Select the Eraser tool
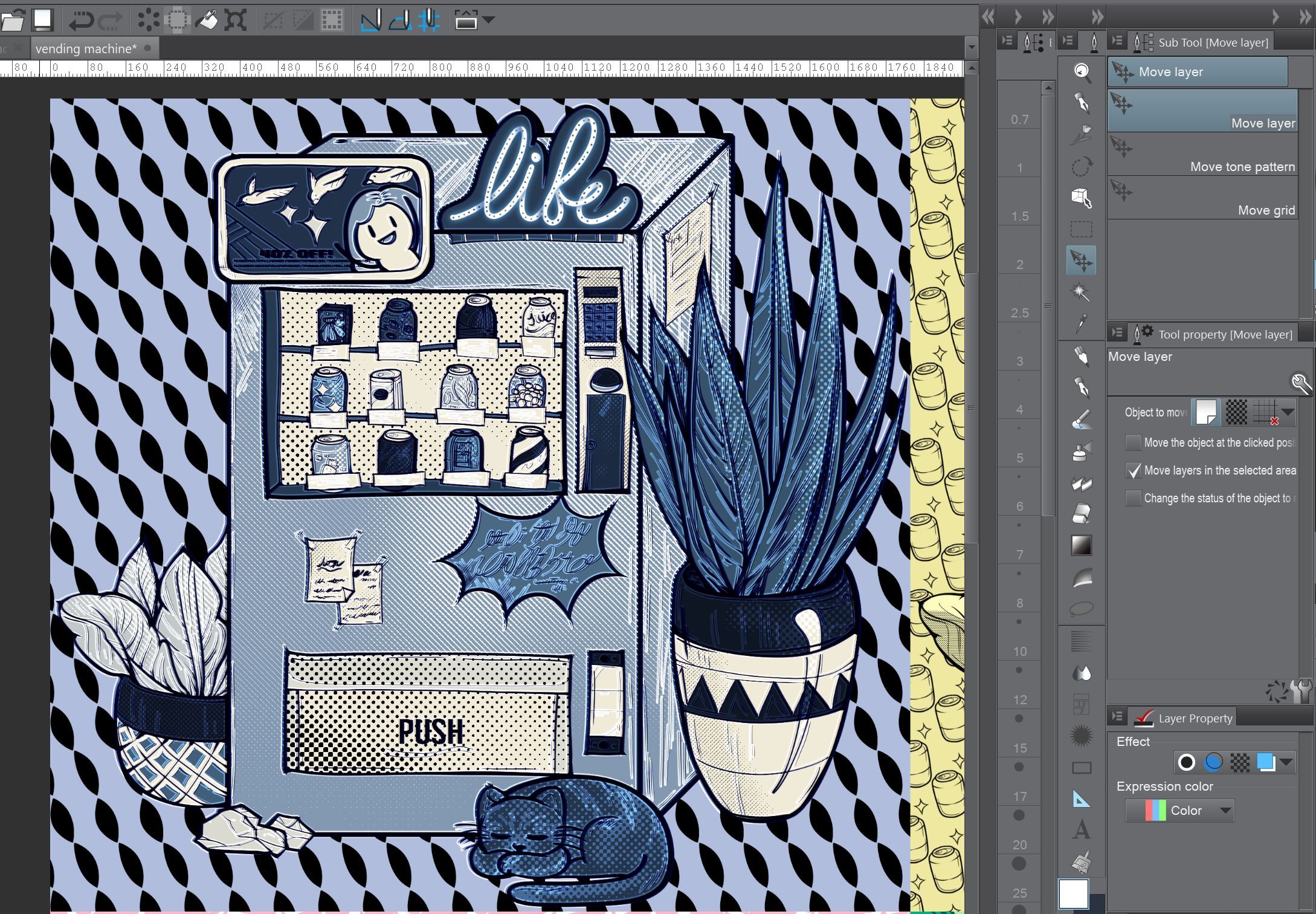 1081,514
